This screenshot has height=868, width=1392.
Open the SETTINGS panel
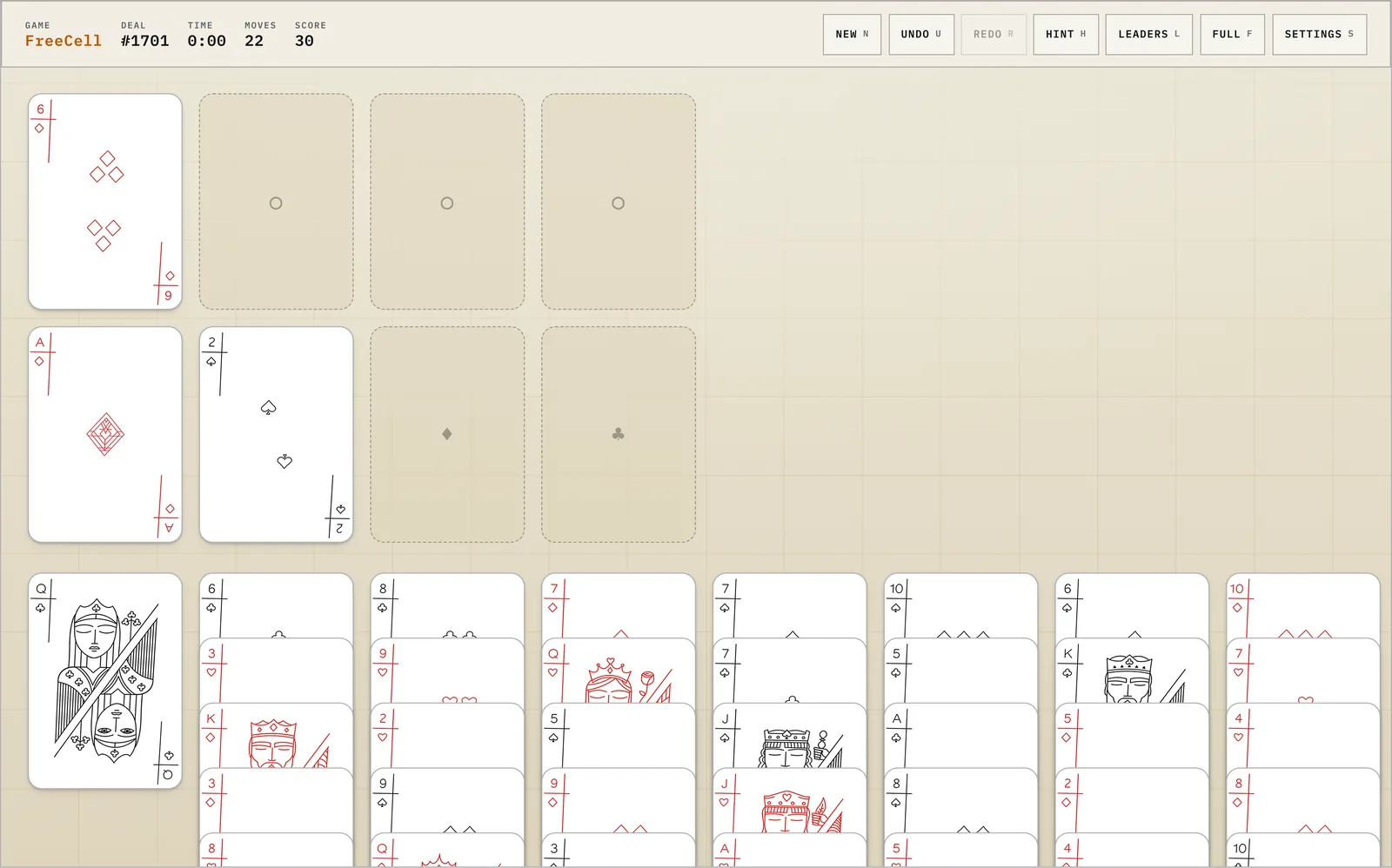1319,35
